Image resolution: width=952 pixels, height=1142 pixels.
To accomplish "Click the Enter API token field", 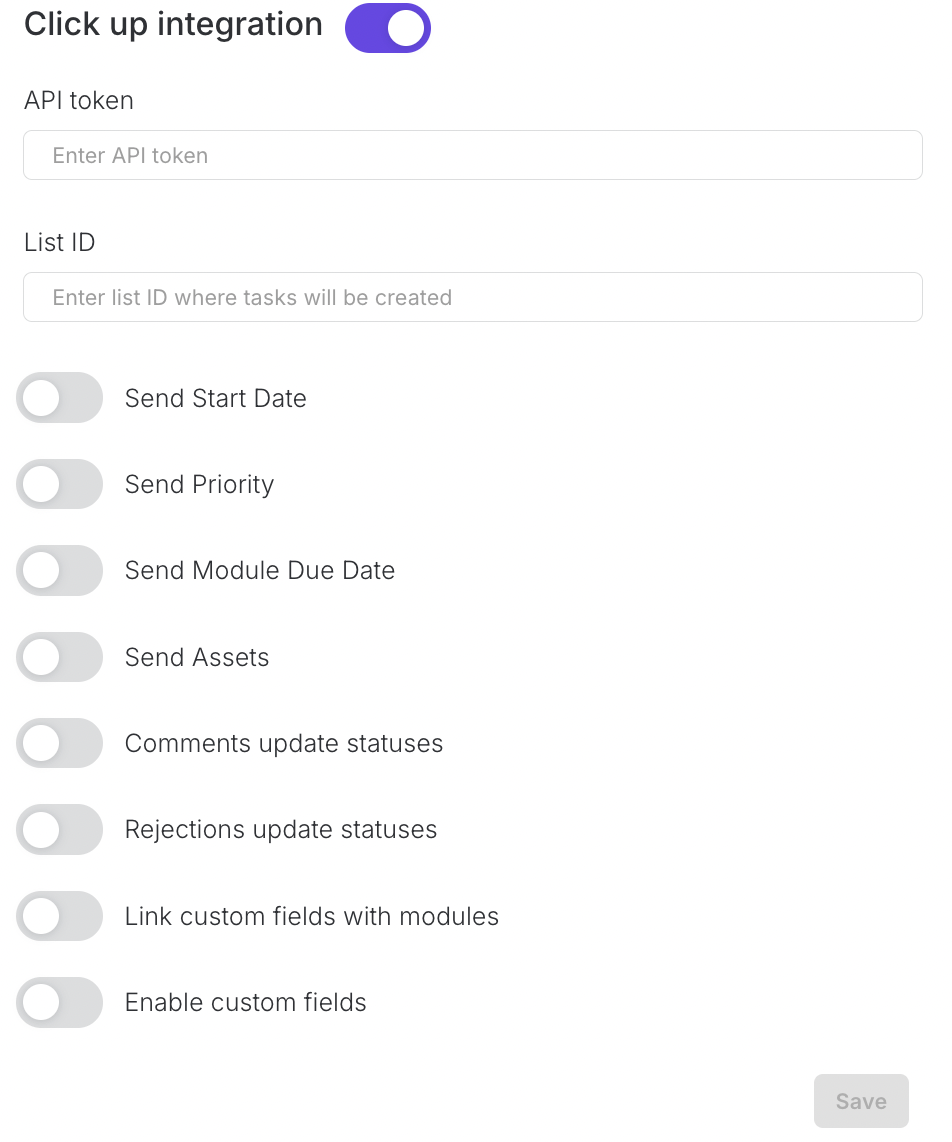I will (x=472, y=155).
